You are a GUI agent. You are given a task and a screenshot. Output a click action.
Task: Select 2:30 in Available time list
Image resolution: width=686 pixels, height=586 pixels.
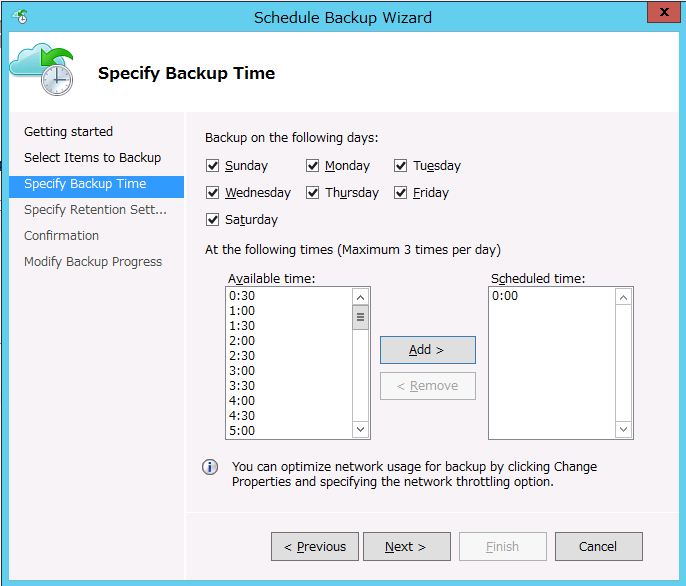242,356
